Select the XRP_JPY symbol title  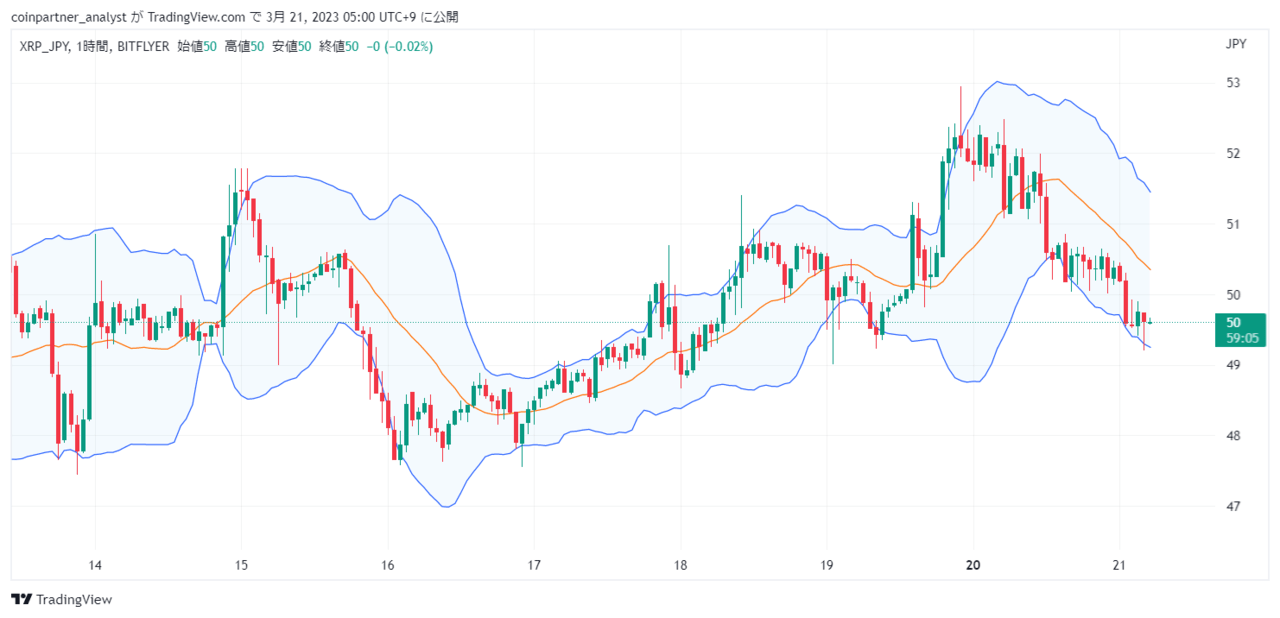point(44,46)
